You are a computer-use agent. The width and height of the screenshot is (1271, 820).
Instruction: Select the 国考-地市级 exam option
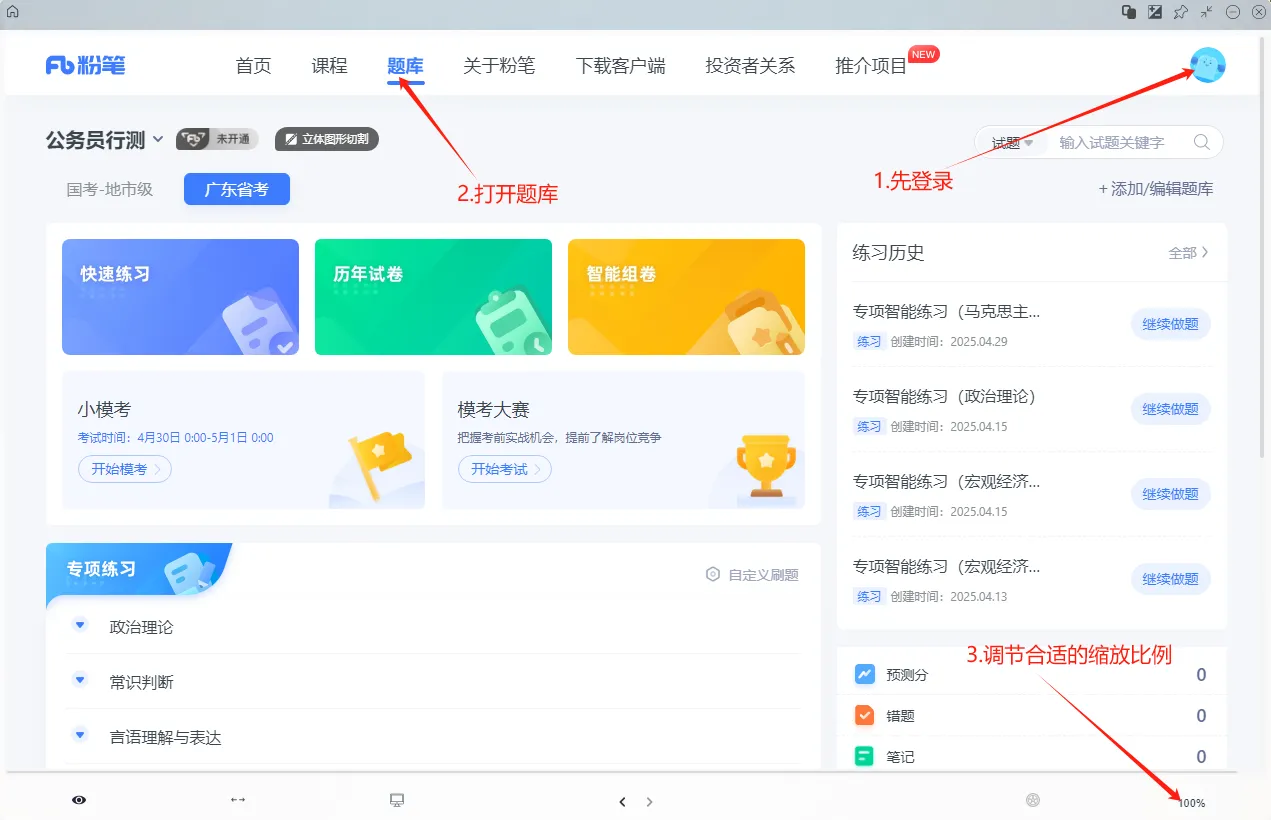[108, 188]
